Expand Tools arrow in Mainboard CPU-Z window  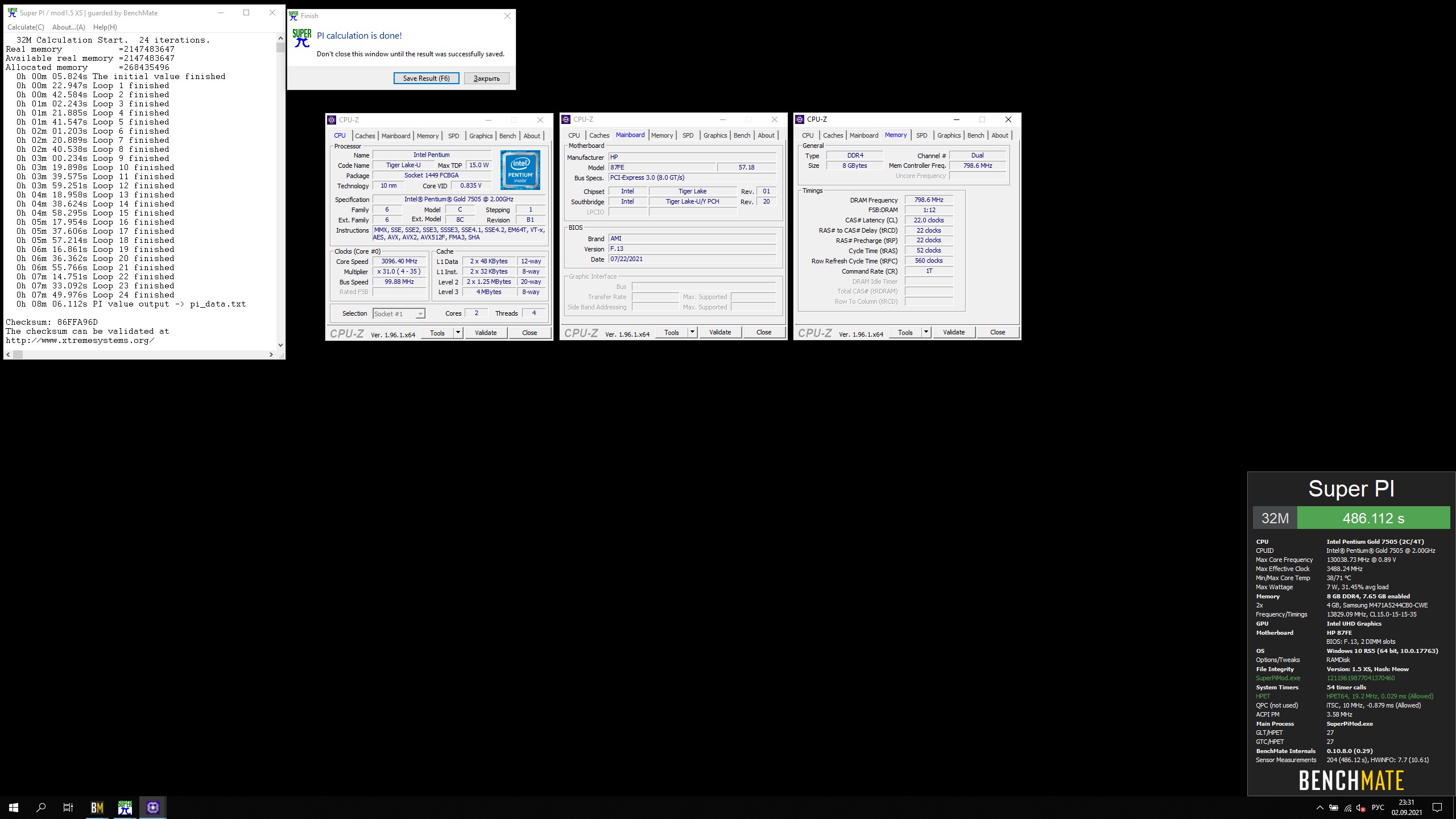(x=692, y=332)
